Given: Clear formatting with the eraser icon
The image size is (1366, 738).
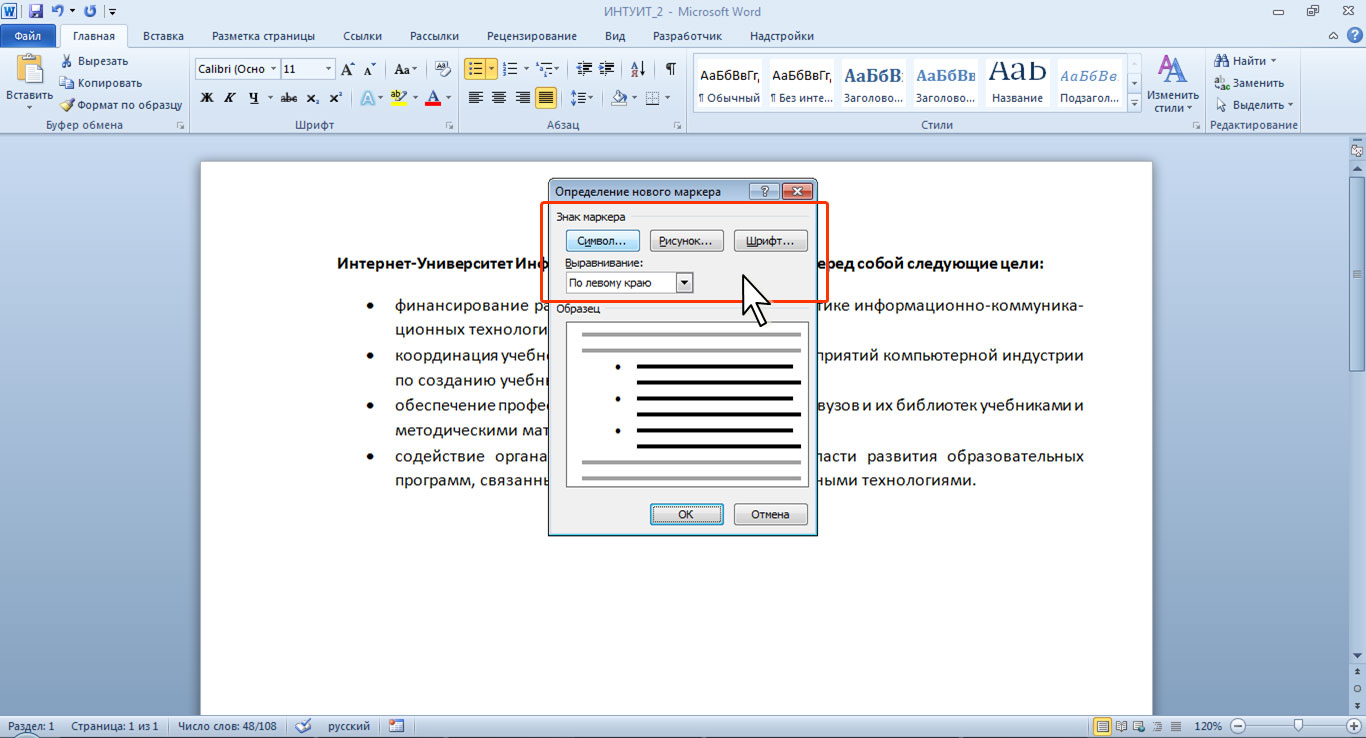Looking at the screenshot, I should pyautogui.click(x=441, y=69).
